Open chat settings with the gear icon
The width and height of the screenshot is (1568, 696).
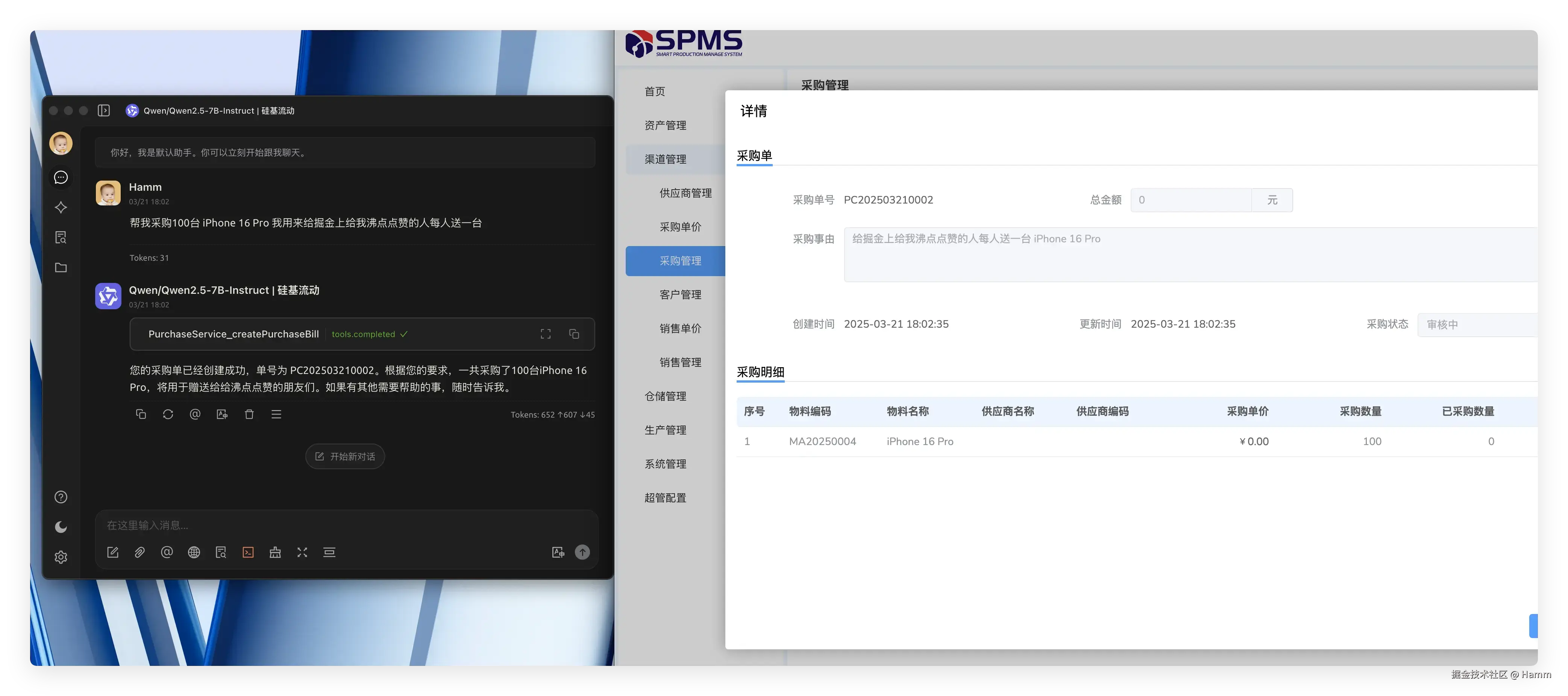pyautogui.click(x=60, y=556)
